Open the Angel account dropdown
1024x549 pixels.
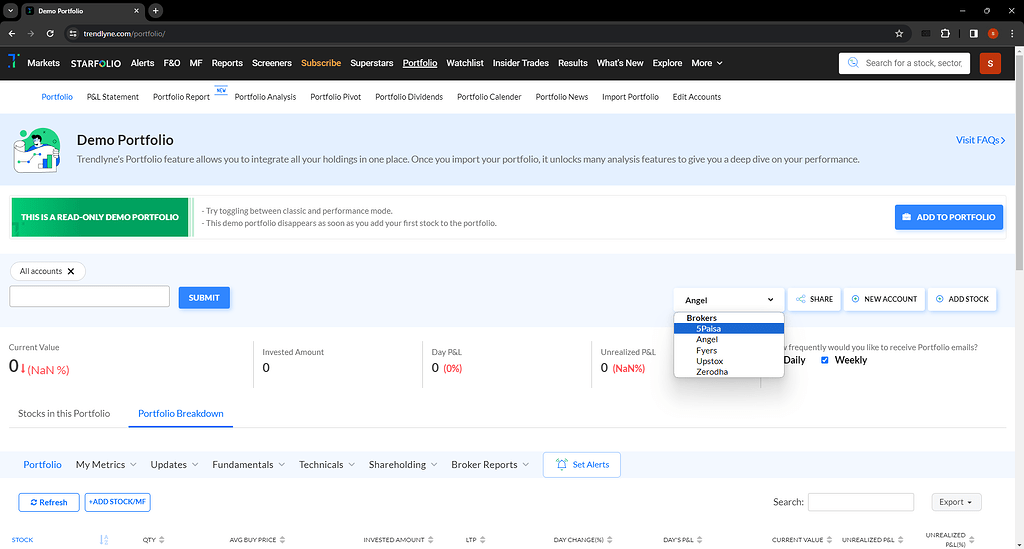(729, 300)
